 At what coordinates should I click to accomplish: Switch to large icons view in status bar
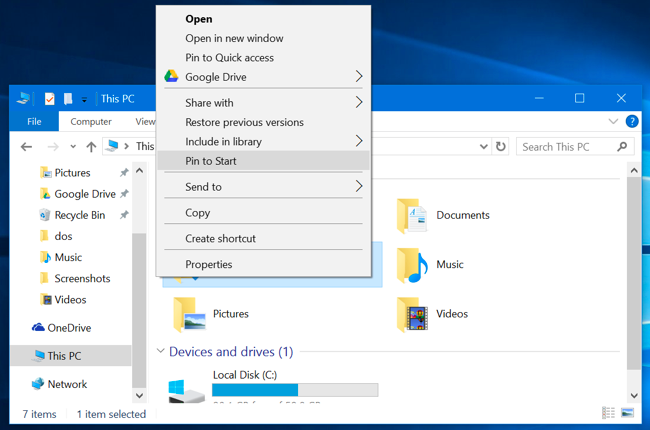point(627,413)
